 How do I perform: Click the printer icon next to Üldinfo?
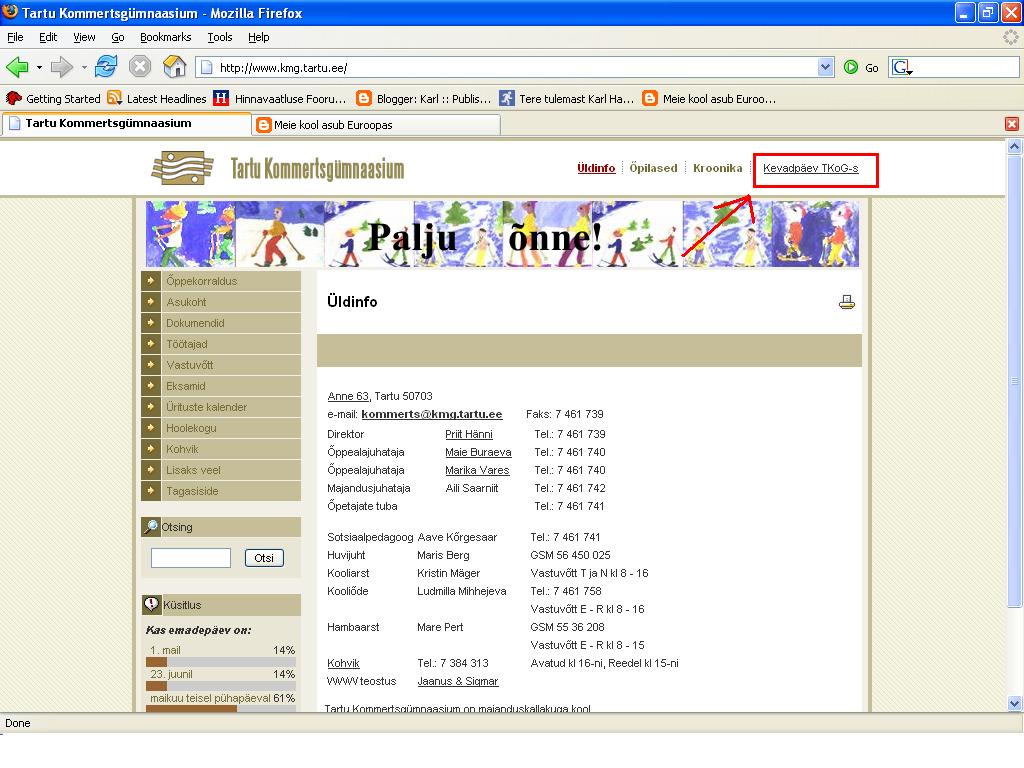[x=846, y=302]
